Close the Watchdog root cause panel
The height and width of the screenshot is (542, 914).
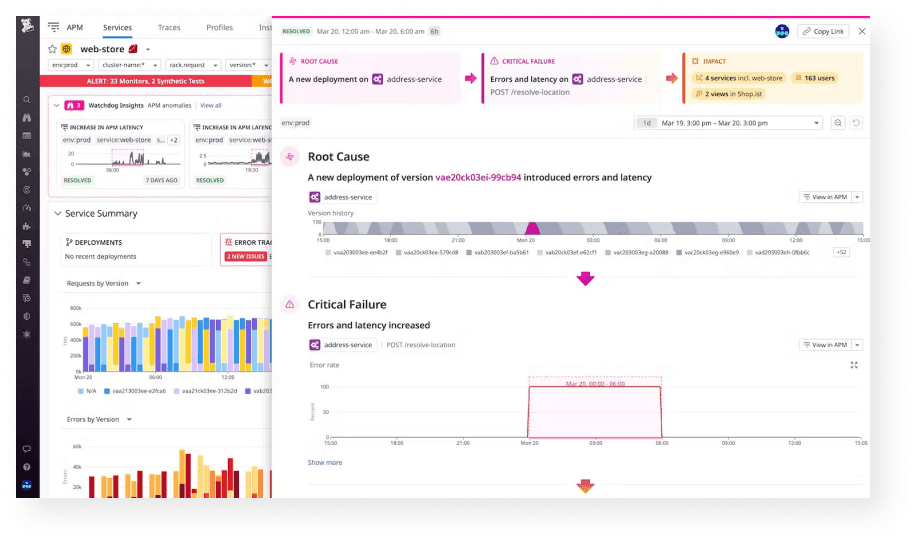(862, 31)
